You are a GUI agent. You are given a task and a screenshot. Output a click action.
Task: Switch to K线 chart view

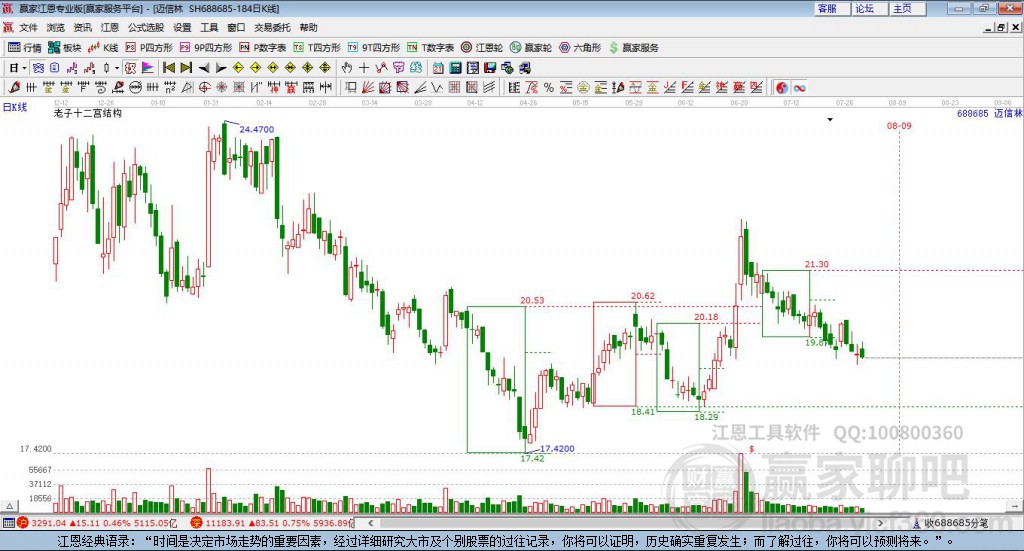(x=103, y=48)
